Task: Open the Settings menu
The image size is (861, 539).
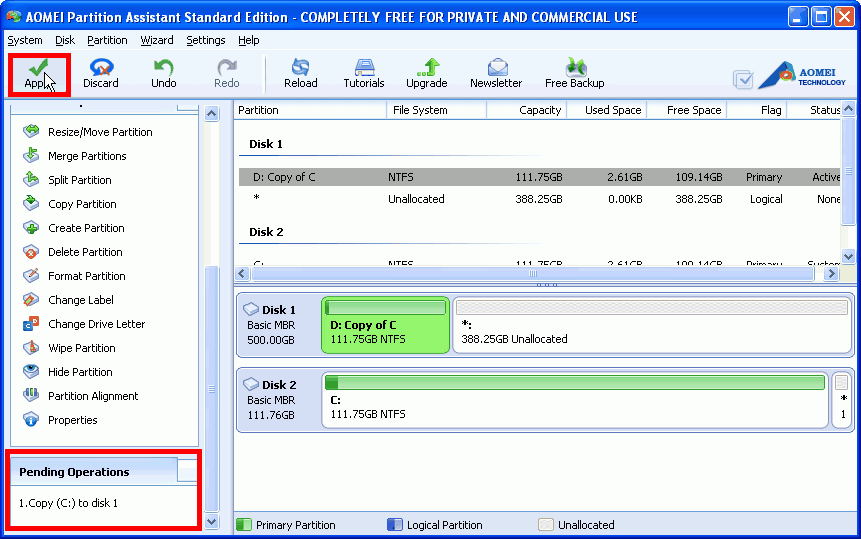Action: 205,40
